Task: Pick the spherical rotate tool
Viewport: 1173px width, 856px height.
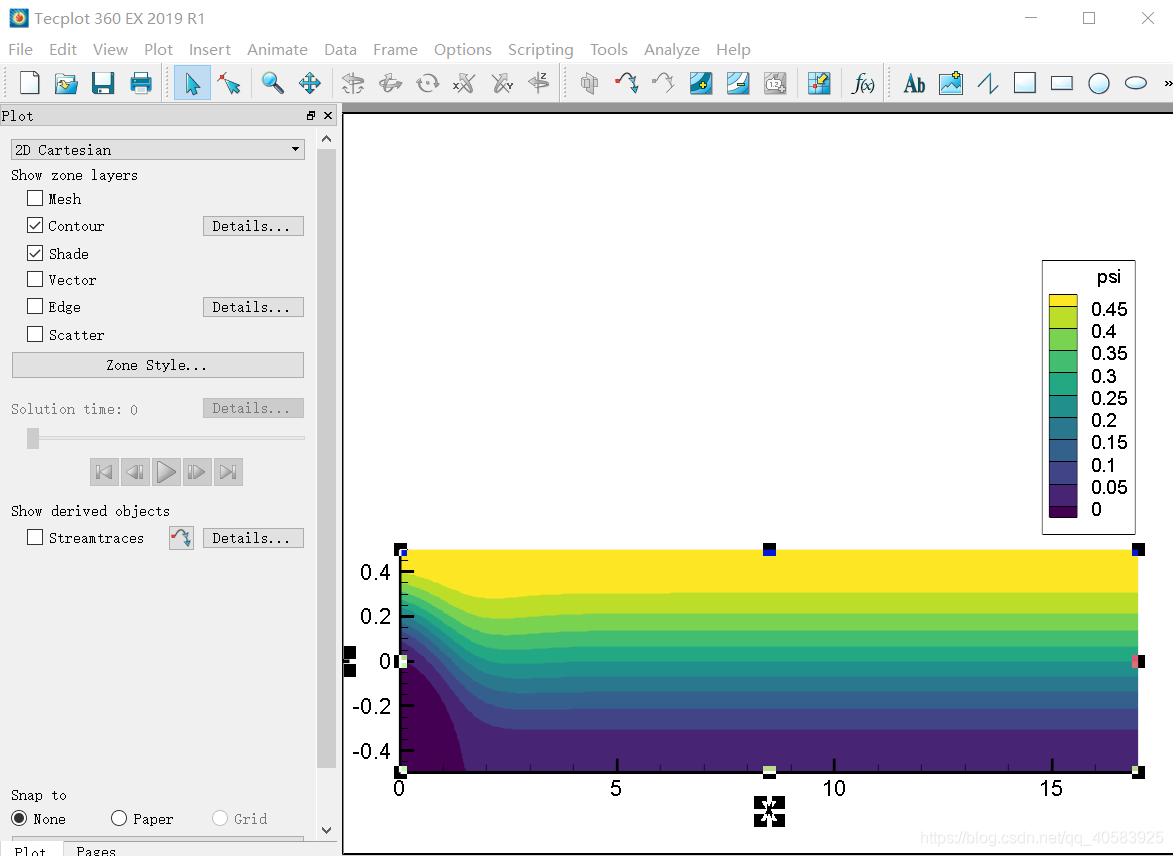Action: pyautogui.click(x=353, y=82)
